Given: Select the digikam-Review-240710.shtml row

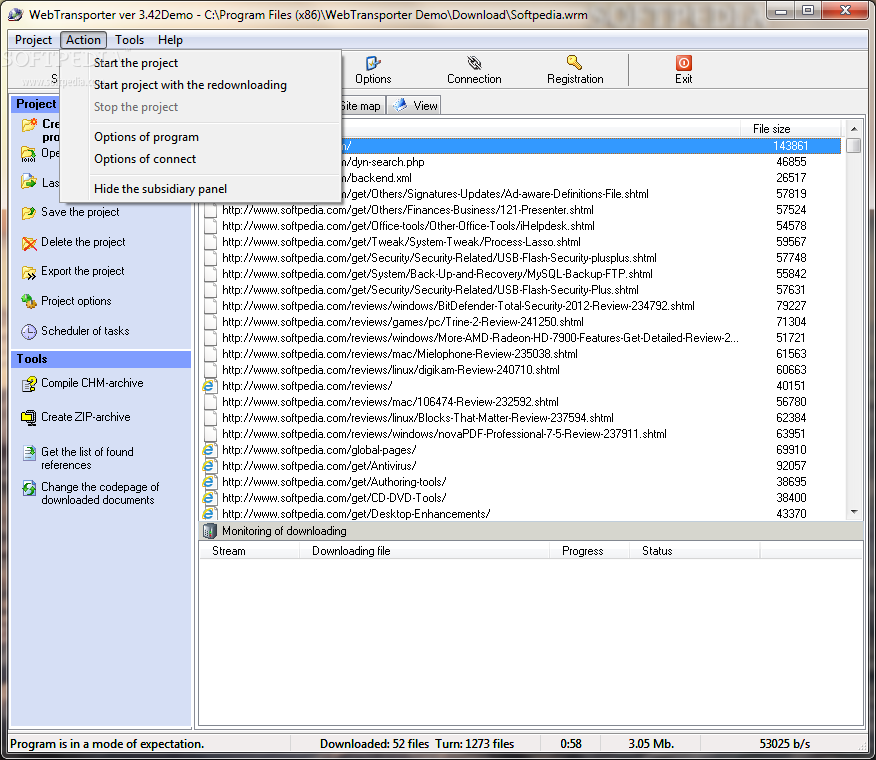Looking at the screenshot, I should (x=521, y=370).
